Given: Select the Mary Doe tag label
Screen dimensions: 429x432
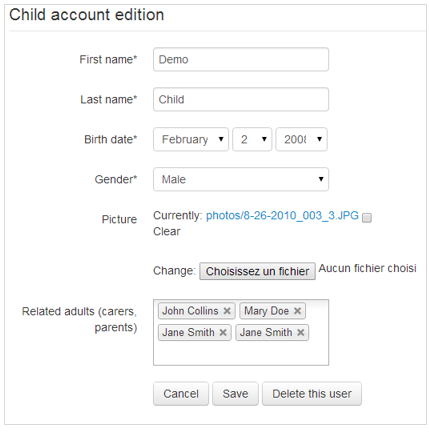Looking at the screenshot, I should coord(267,311).
